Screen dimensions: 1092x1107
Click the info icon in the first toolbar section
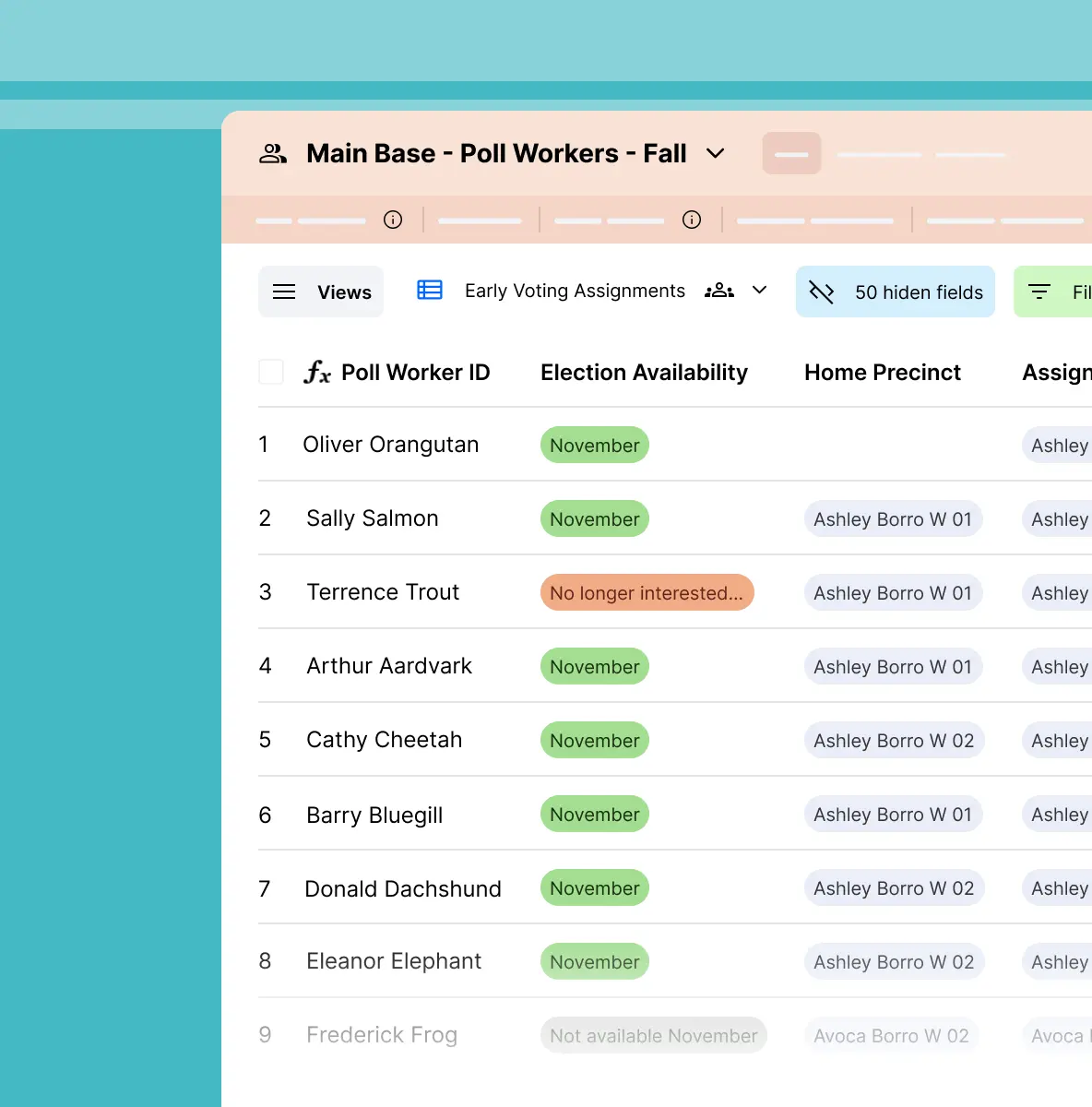393,220
